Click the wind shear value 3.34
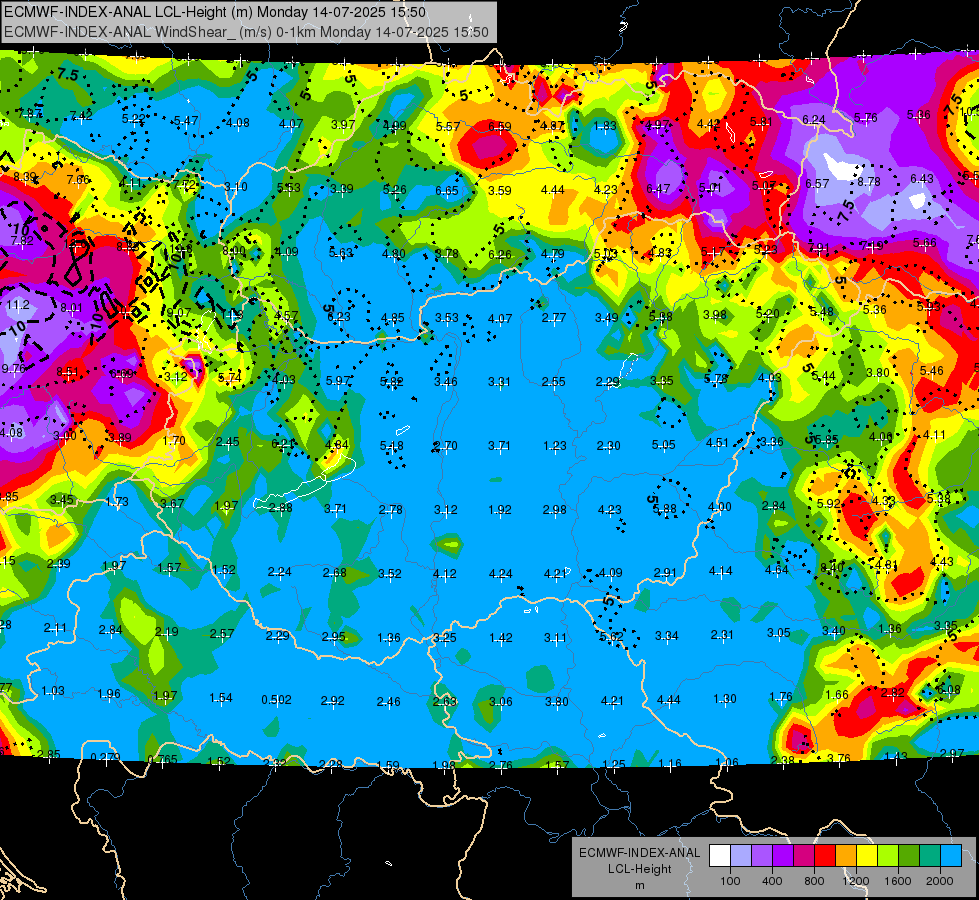Screen dimensions: 979x900 click(x=666, y=636)
